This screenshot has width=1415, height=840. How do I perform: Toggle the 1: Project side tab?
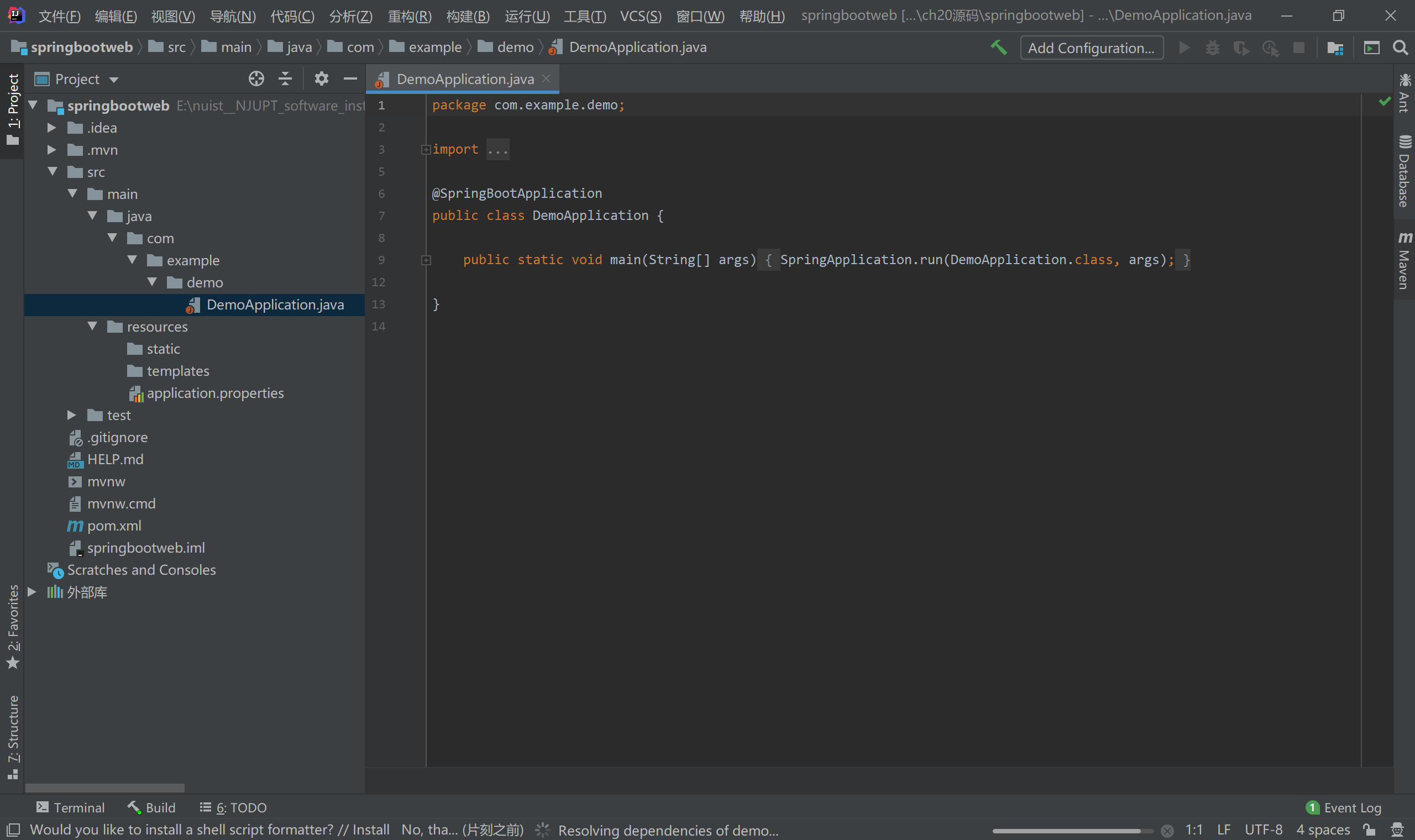(x=13, y=111)
